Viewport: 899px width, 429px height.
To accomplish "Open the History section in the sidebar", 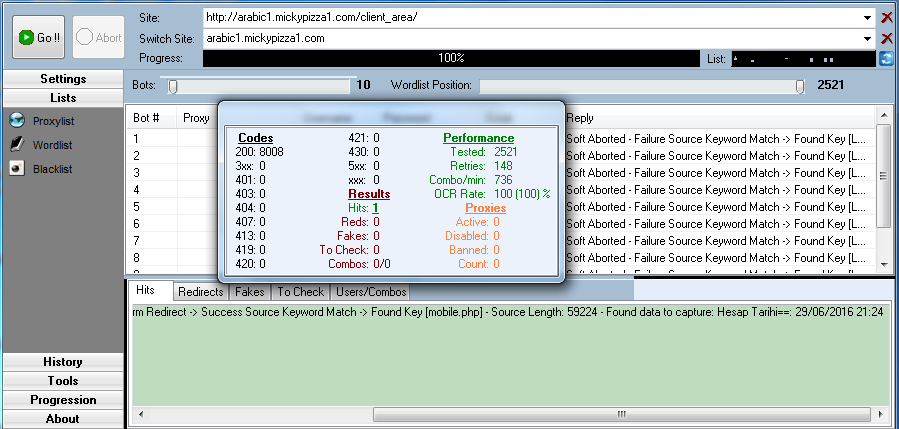I will point(63,362).
